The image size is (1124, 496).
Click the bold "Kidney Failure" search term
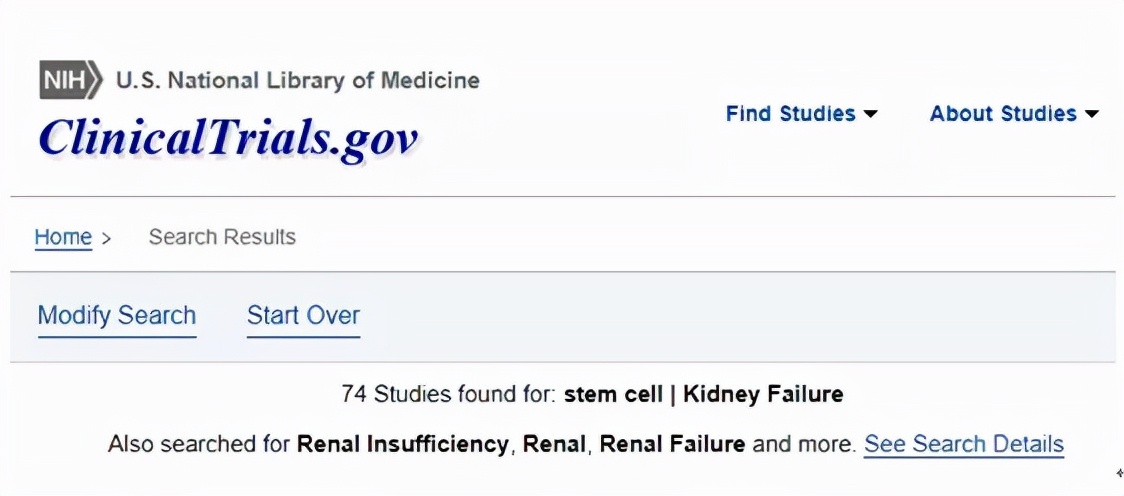click(763, 394)
